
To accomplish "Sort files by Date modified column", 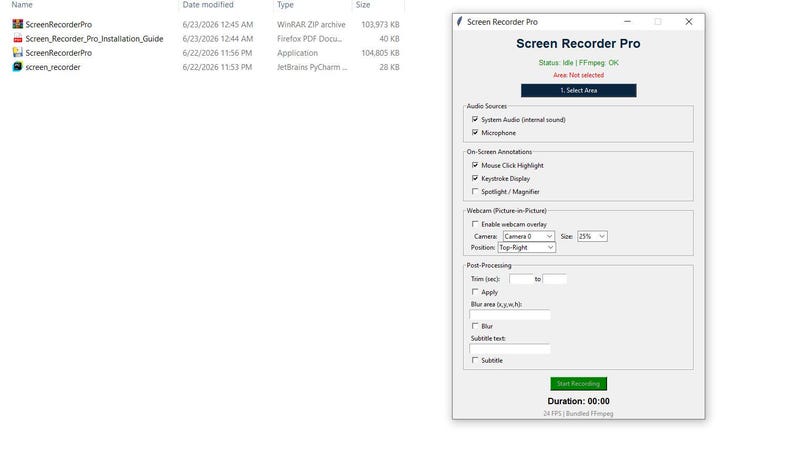I will tap(208, 5).
